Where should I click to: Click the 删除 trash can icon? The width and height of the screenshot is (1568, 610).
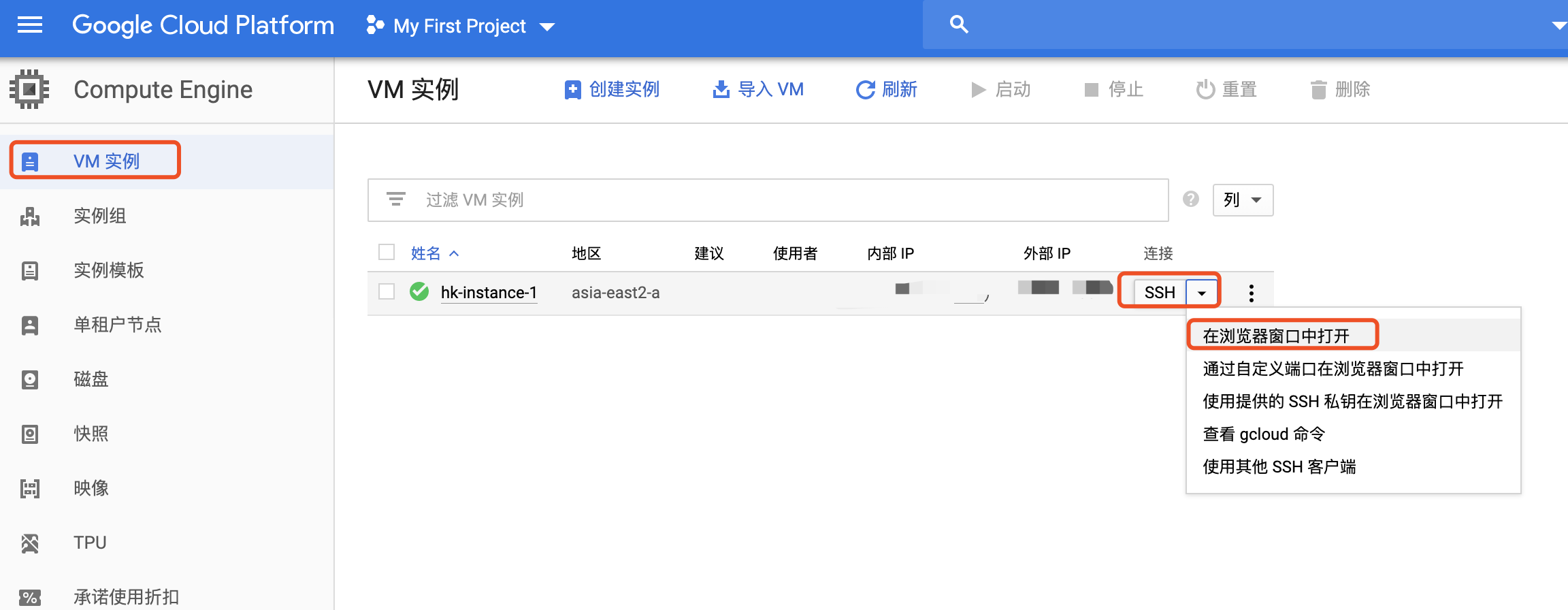click(1319, 90)
